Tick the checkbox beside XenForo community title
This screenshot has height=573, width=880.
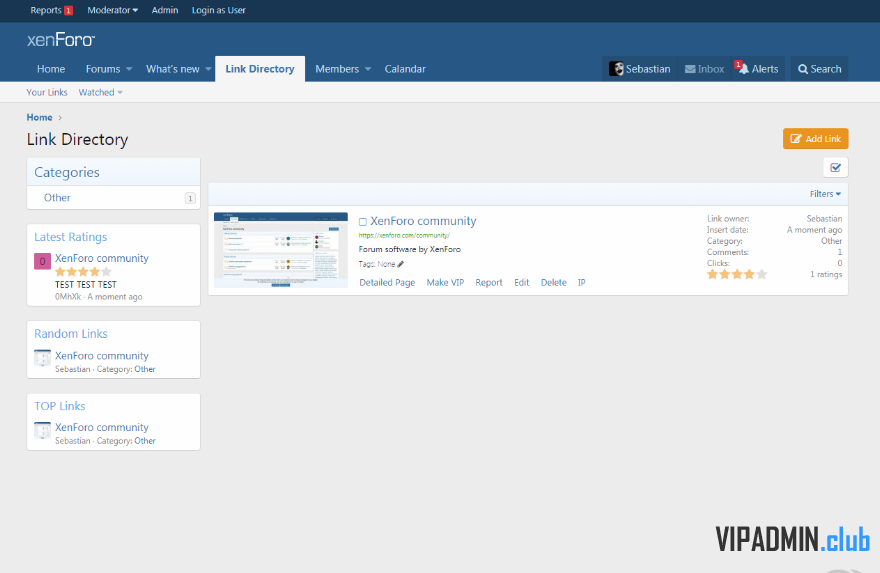(x=363, y=222)
